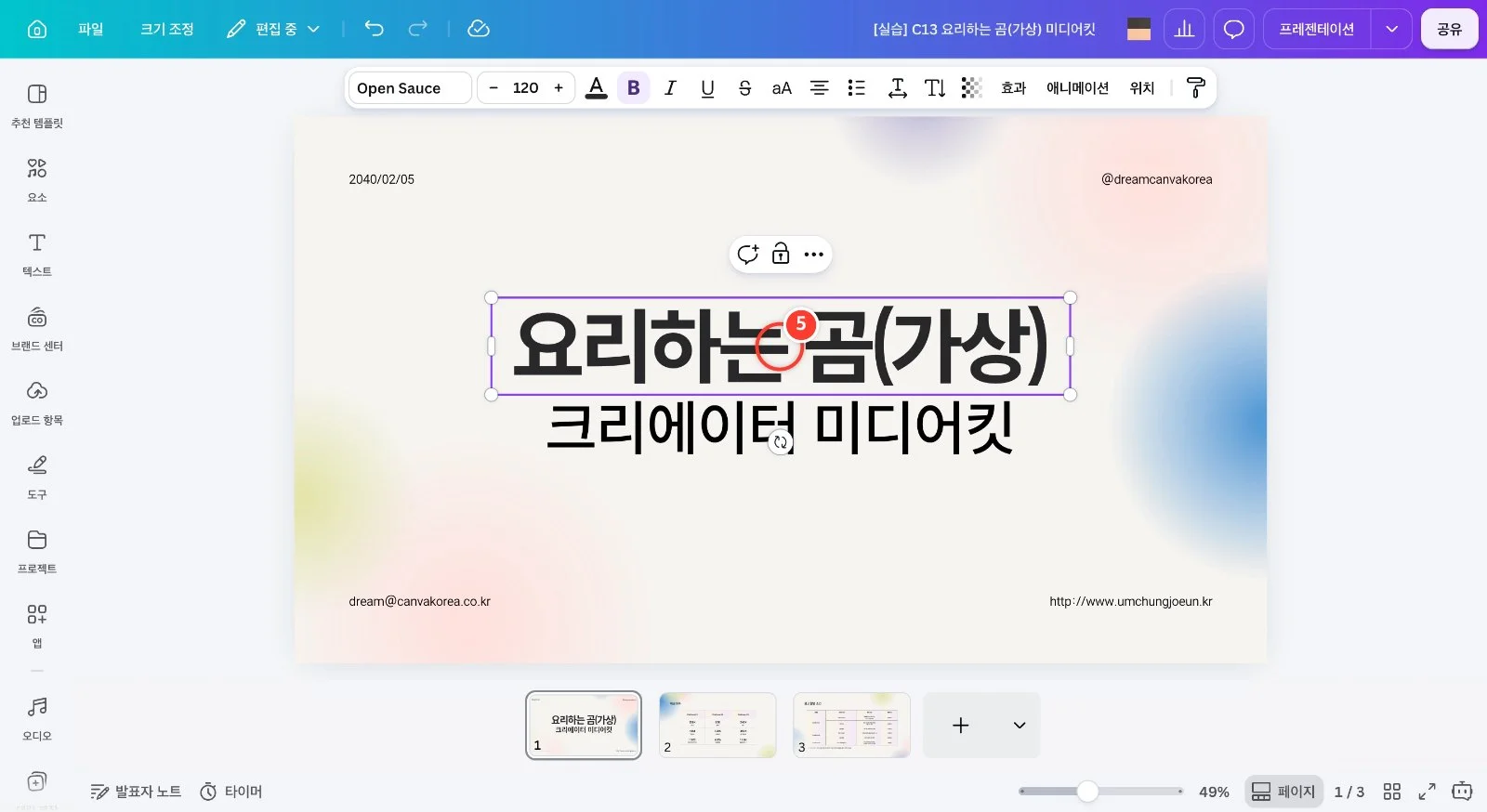Copy style with paint roller
The height and width of the screenshot is (812, 1487).
coord(1196,87)
